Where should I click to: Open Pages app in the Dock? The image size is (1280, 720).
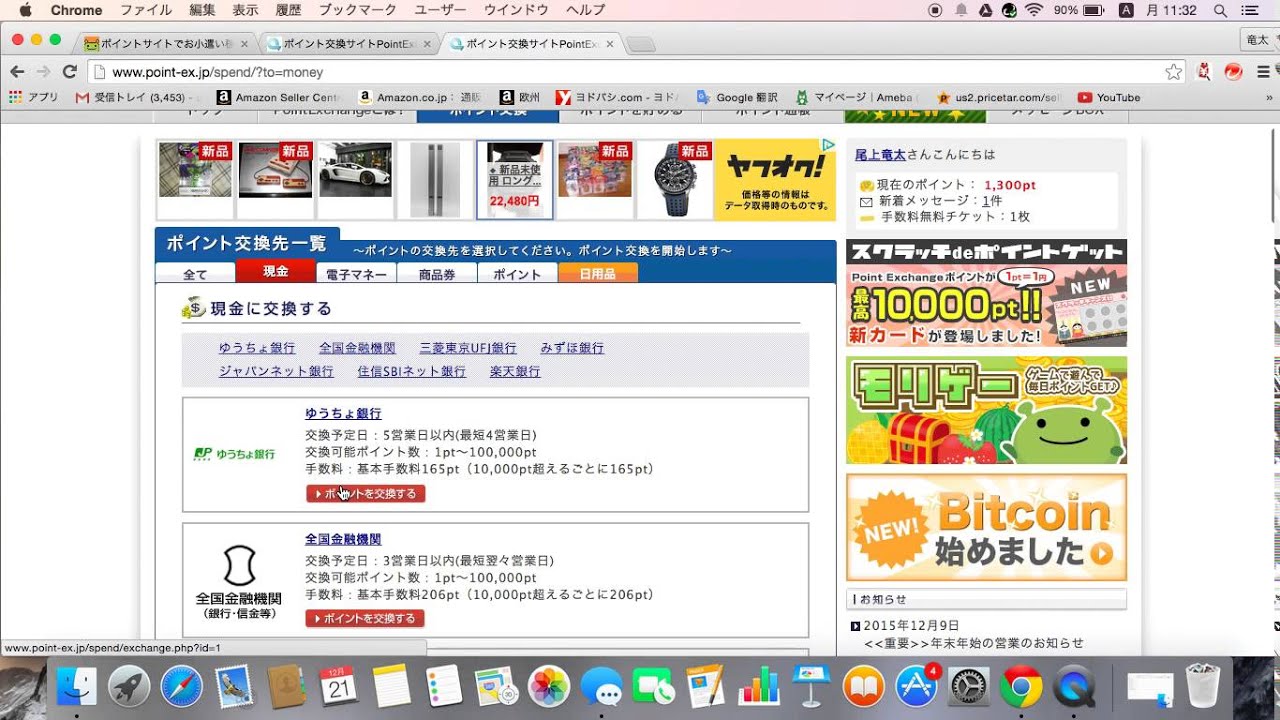coord(706,686)
